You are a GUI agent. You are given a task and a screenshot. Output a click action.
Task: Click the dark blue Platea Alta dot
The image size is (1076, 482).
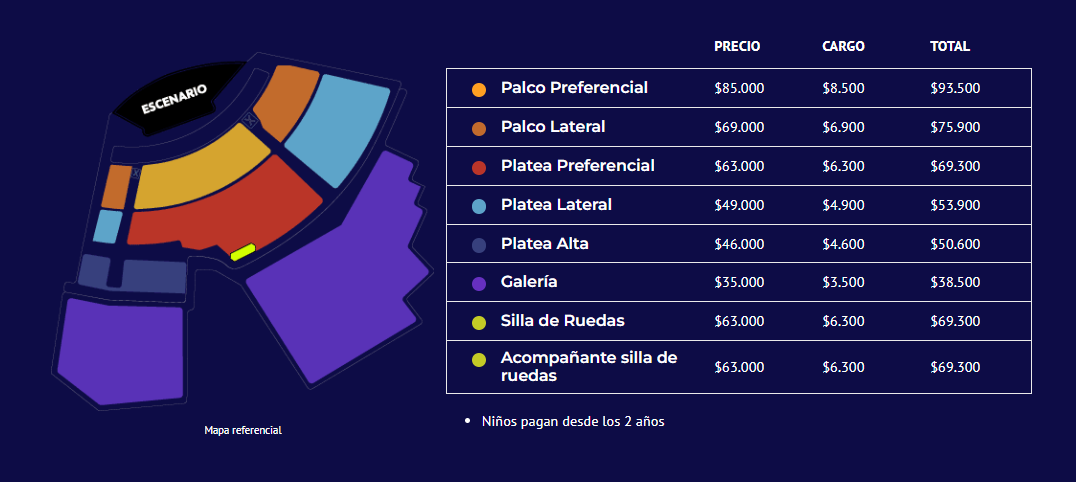[479, 245]
